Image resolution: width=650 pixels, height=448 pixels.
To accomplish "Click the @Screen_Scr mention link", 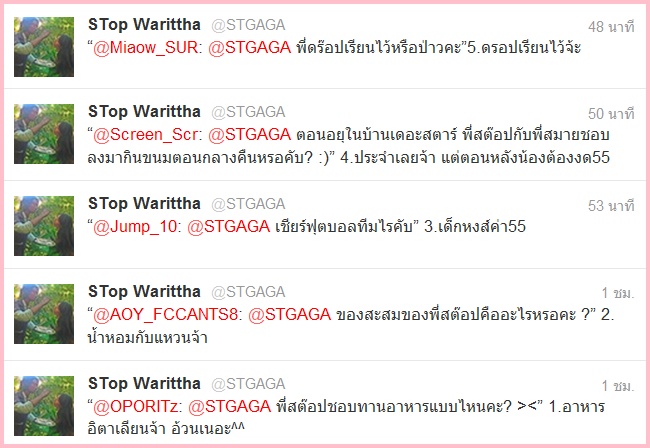I will pyautogui.click(x=145, y=135).
